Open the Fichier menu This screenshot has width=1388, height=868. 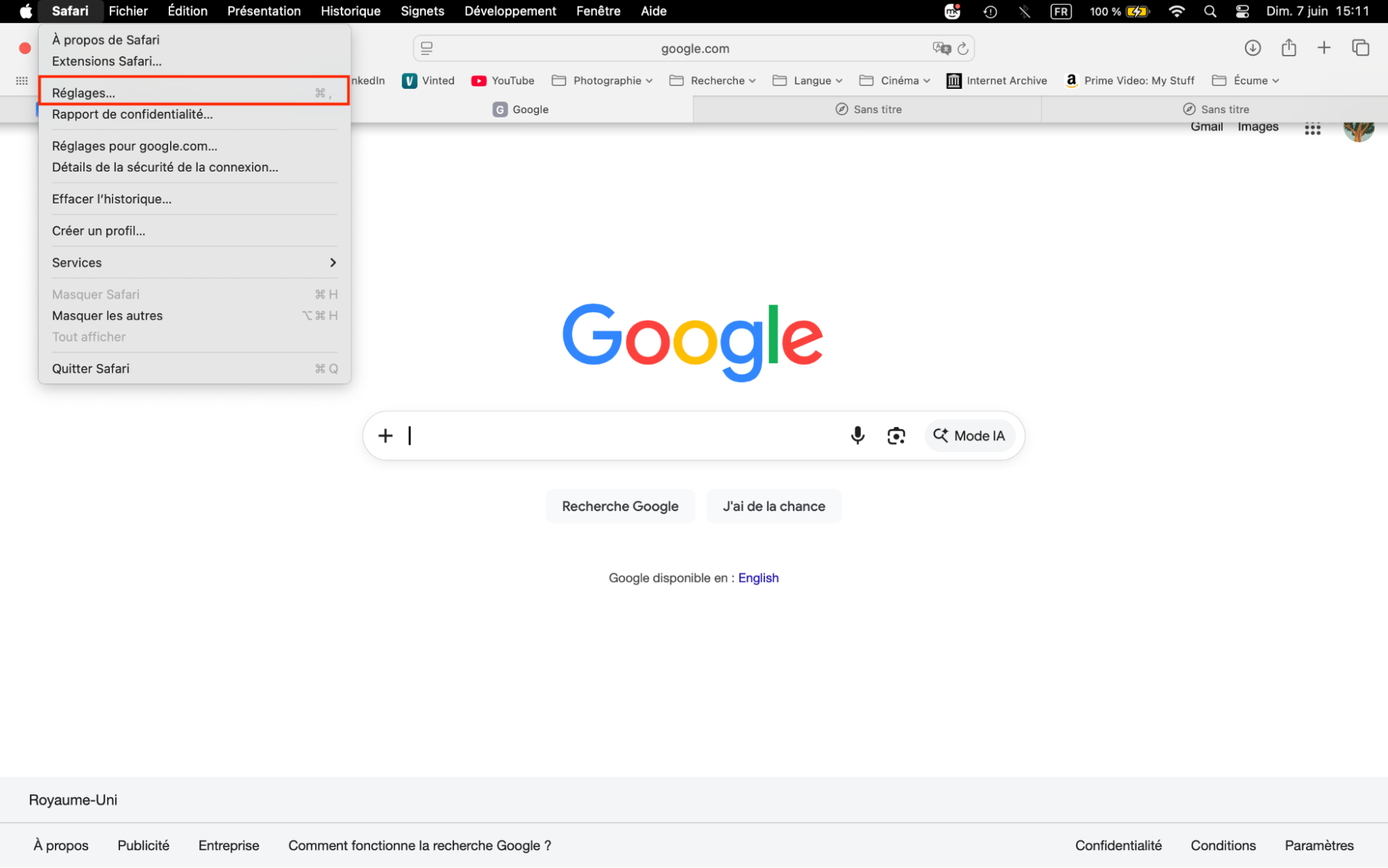point(128,11)
